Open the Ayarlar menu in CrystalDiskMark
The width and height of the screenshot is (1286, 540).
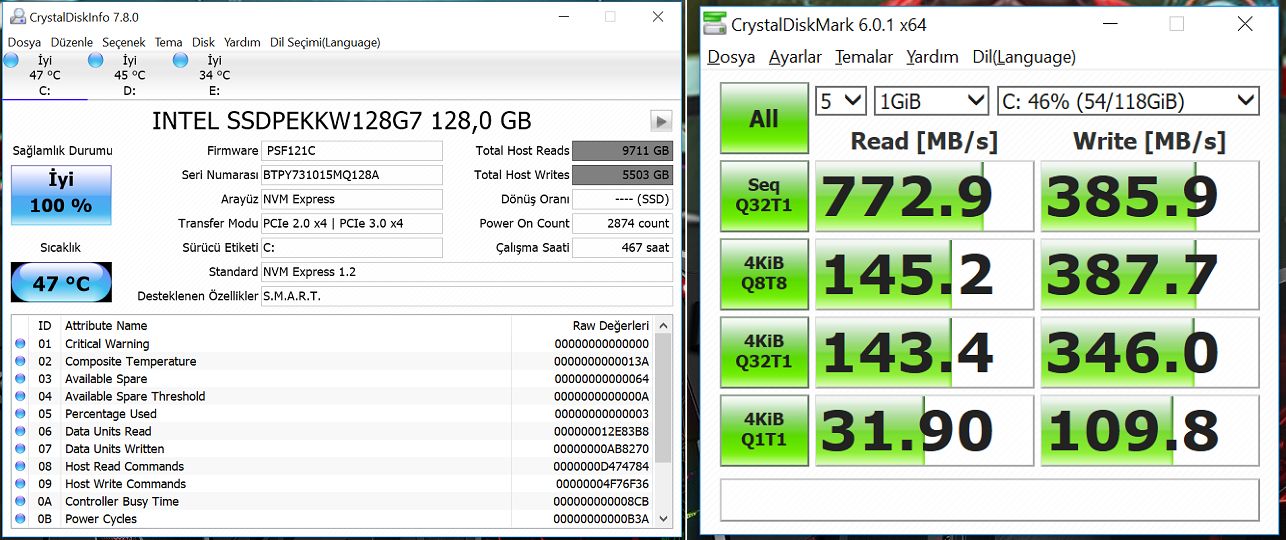[x=795, y=57]
